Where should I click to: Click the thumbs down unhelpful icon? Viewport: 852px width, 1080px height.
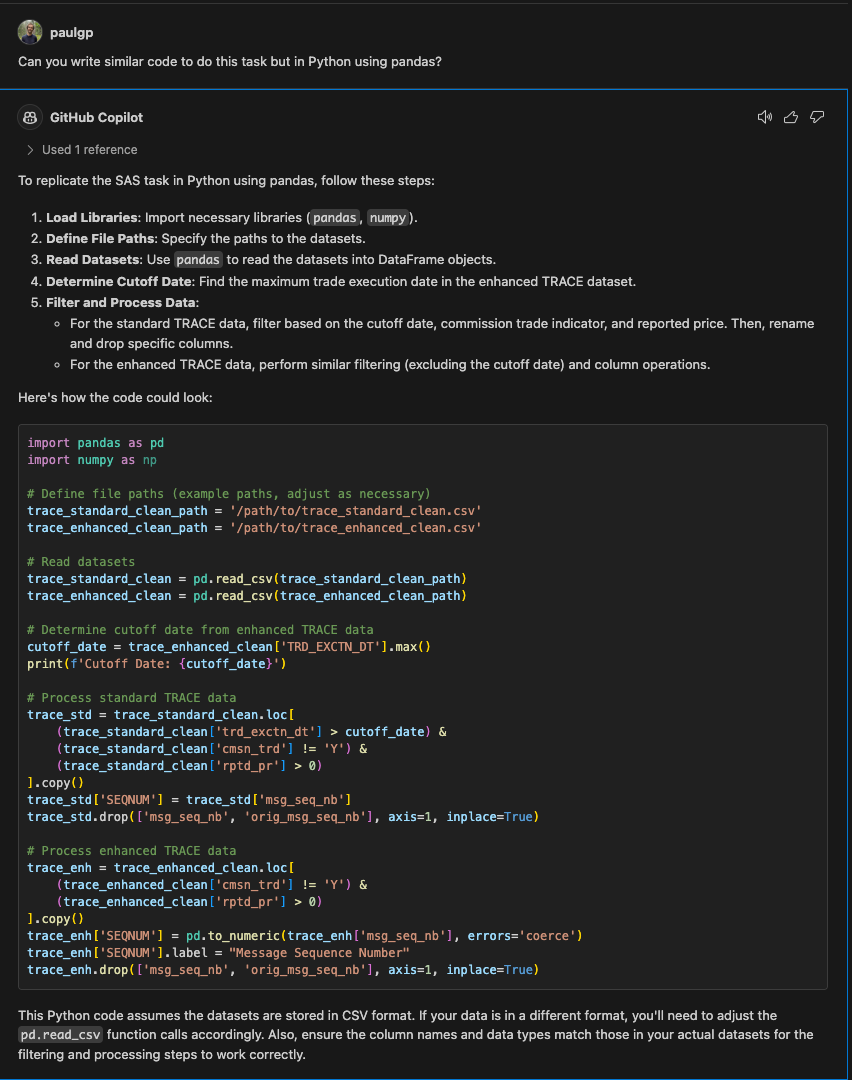817,117
